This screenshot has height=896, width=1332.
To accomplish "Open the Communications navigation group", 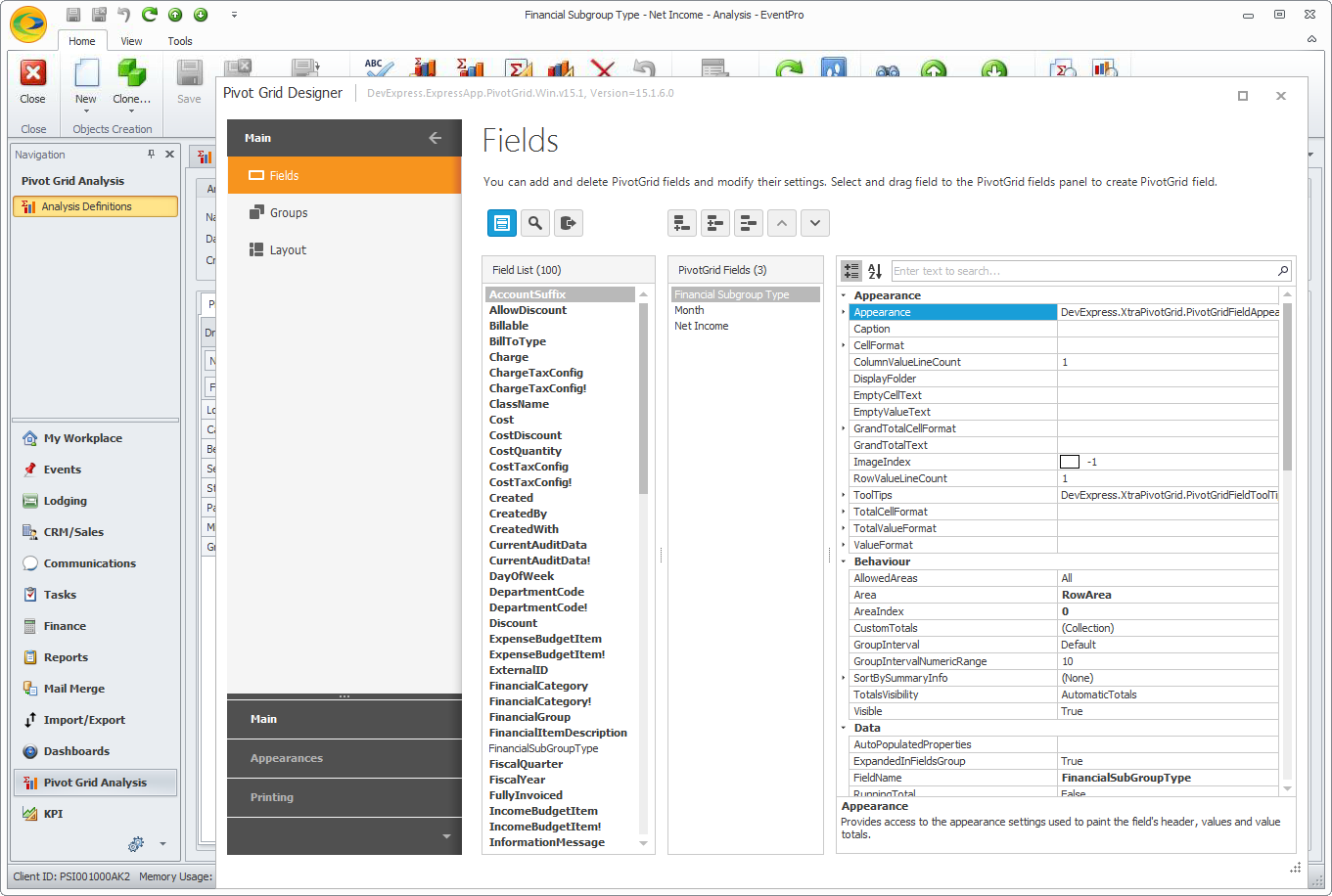I will (90, 563).
